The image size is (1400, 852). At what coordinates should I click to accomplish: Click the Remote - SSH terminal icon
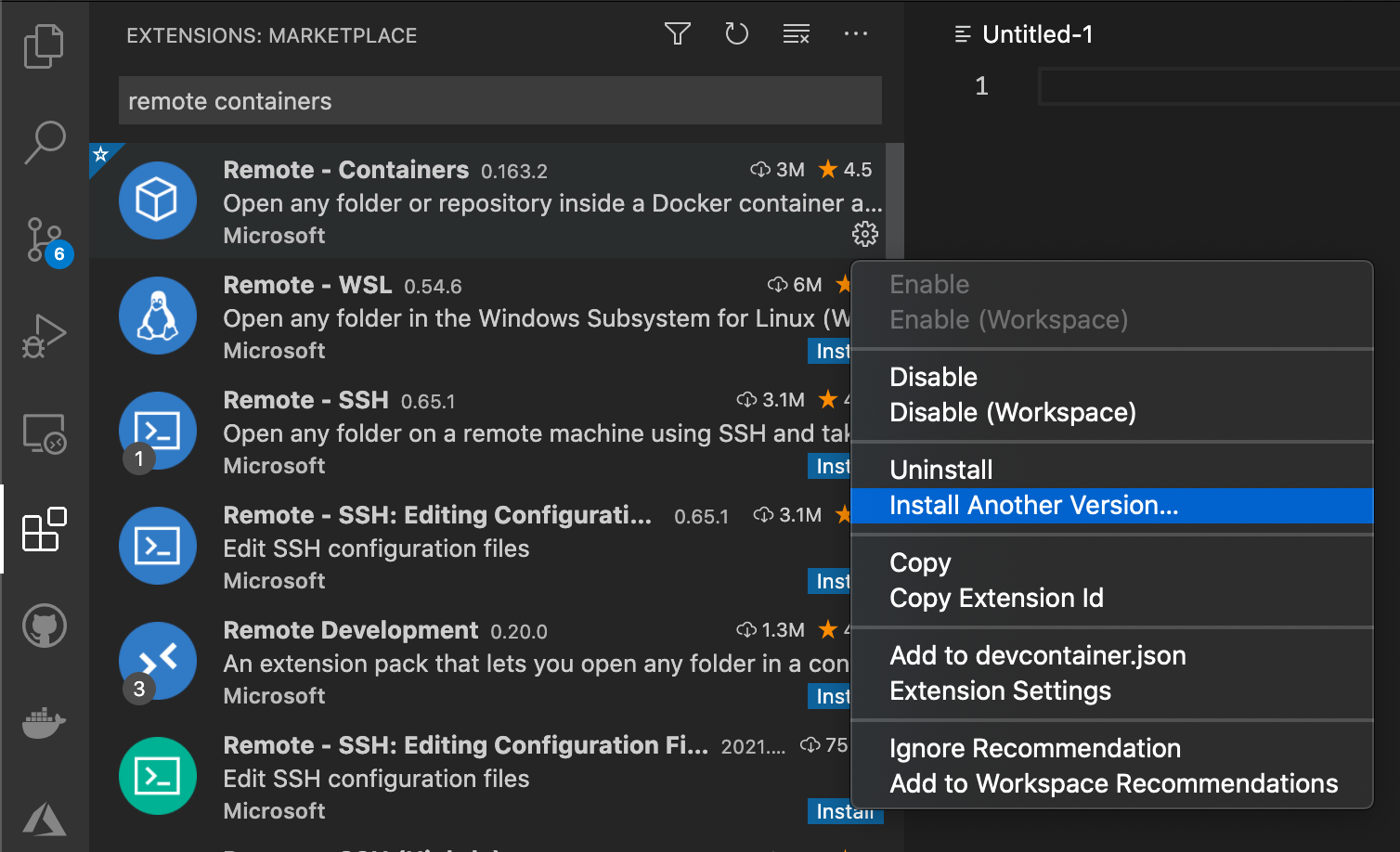(157, 431)
